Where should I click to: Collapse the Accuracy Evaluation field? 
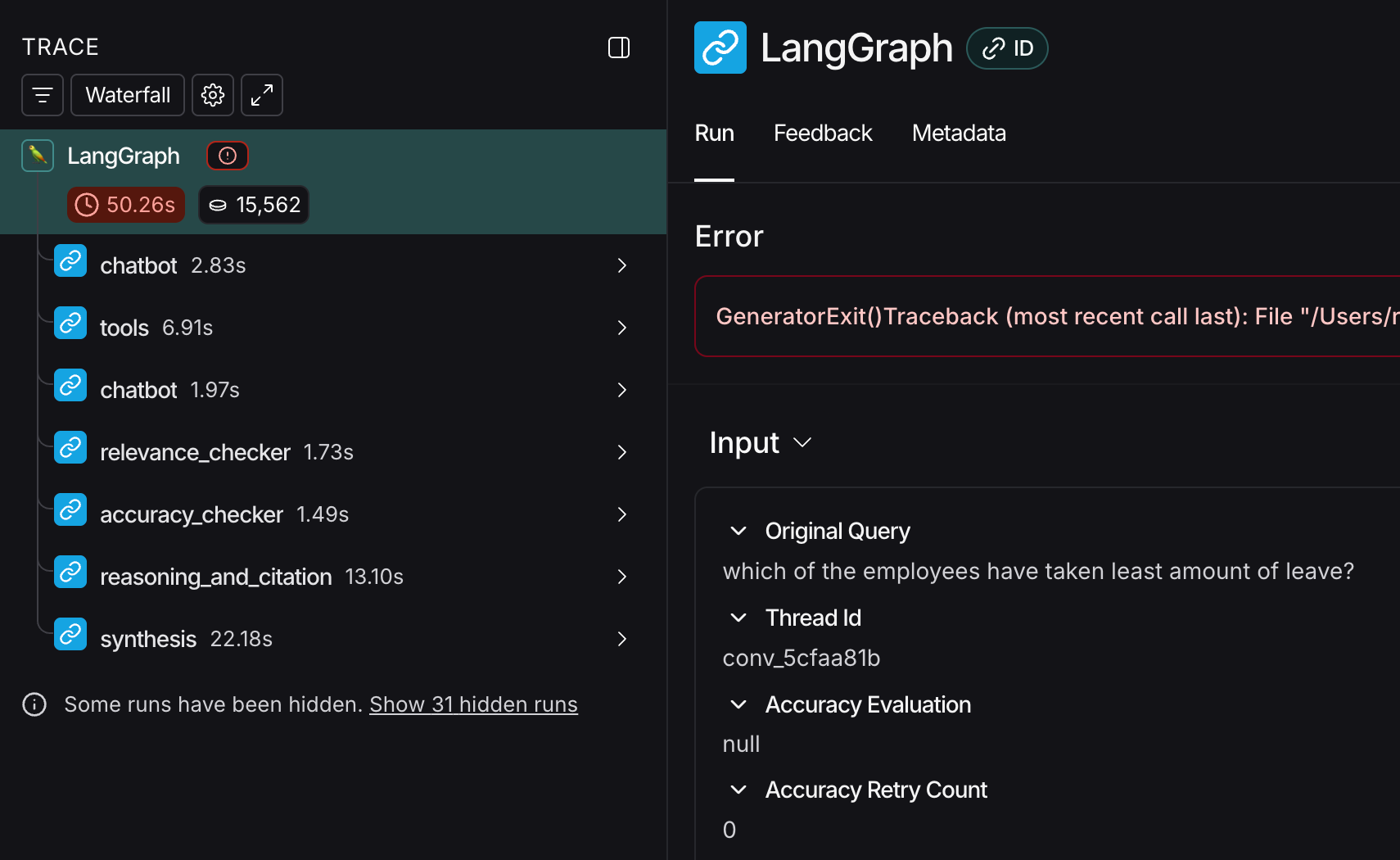point(738,704)
